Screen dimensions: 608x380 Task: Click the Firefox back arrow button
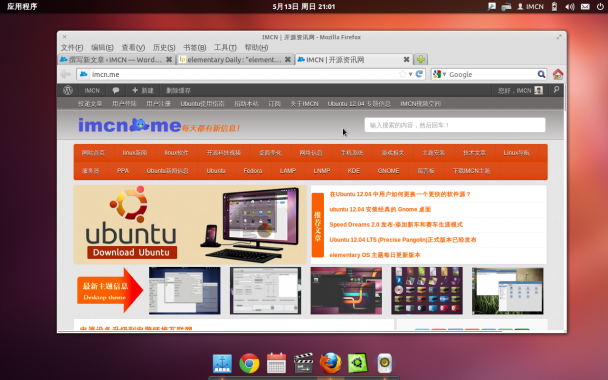click(x=66, y=74)
